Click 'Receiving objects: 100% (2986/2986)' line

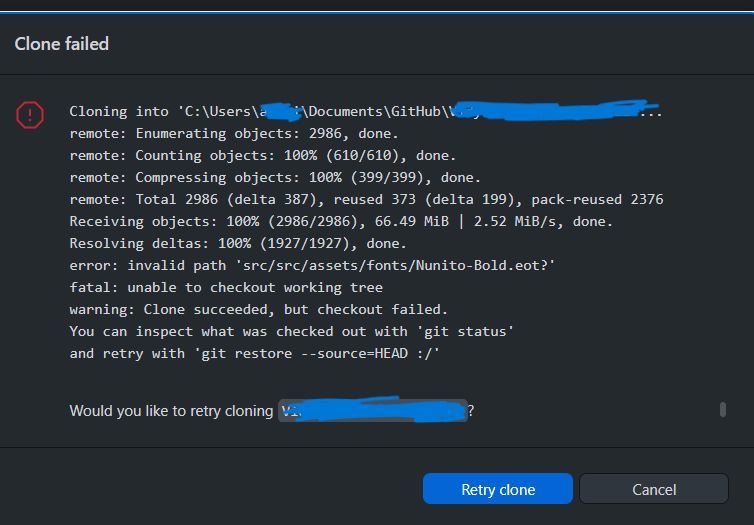(x=341, y=222)
